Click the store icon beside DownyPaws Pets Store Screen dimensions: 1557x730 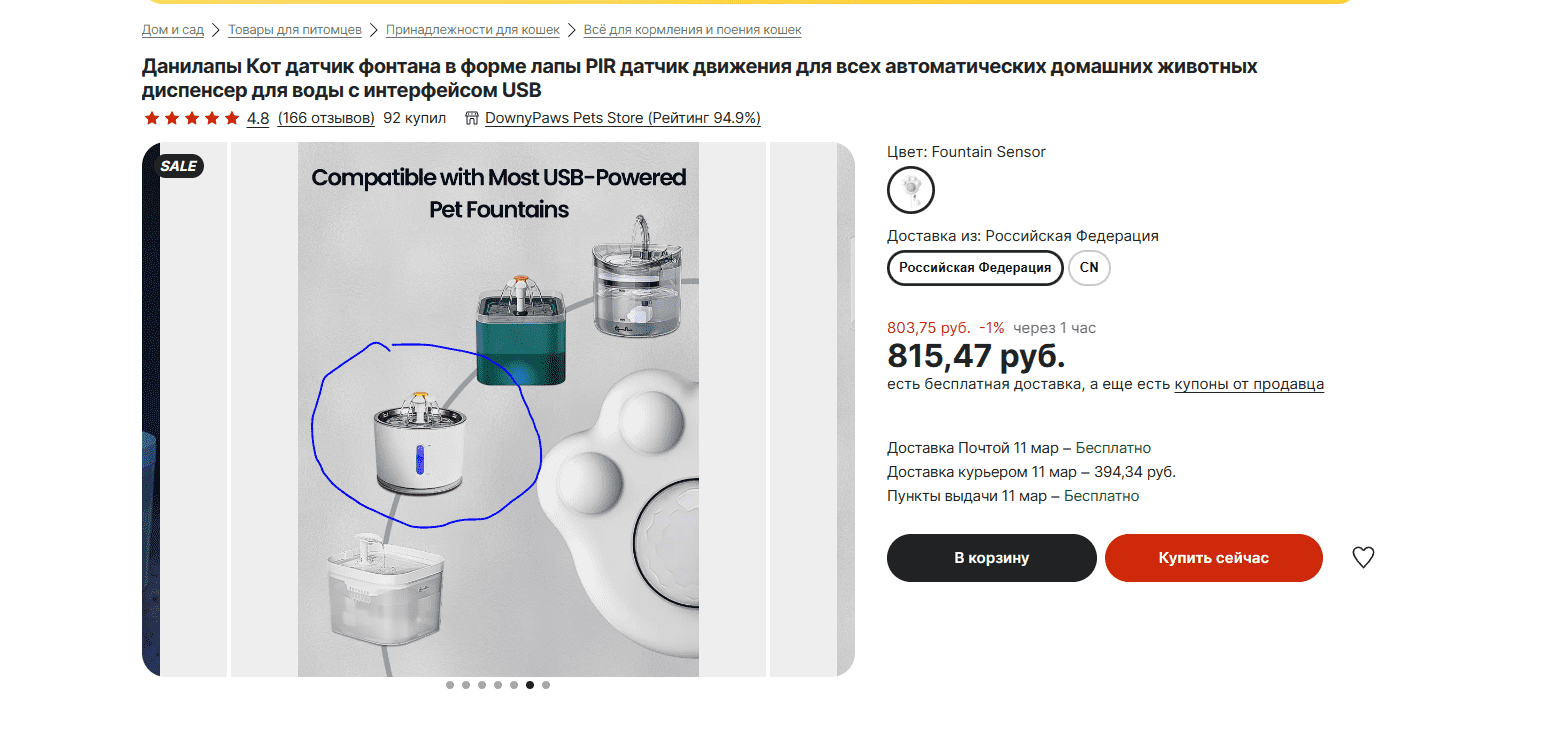coord(472,118)
